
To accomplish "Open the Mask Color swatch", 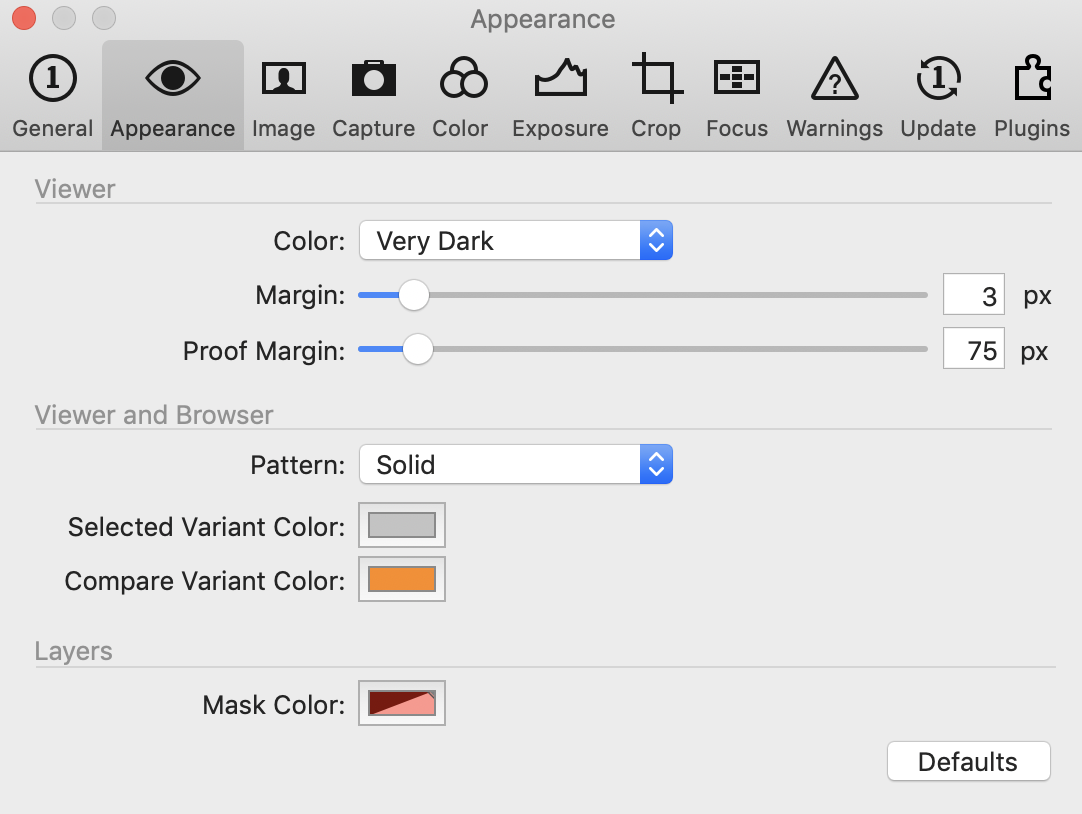I will point(402,703).
